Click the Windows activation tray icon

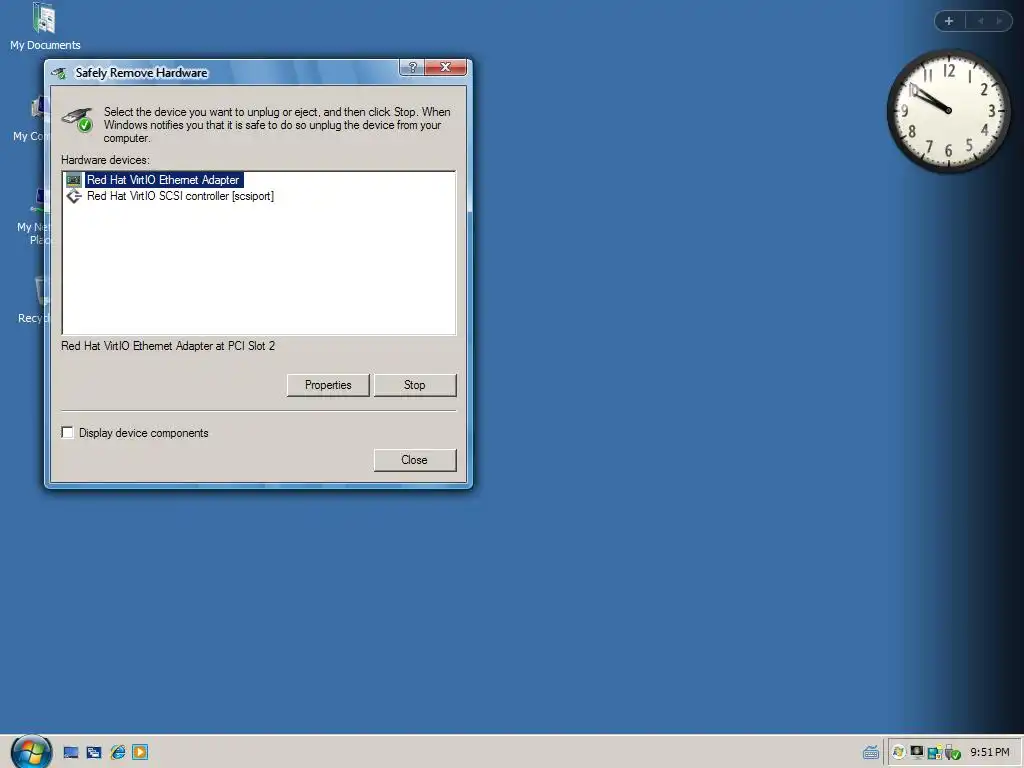pos(899,752)
